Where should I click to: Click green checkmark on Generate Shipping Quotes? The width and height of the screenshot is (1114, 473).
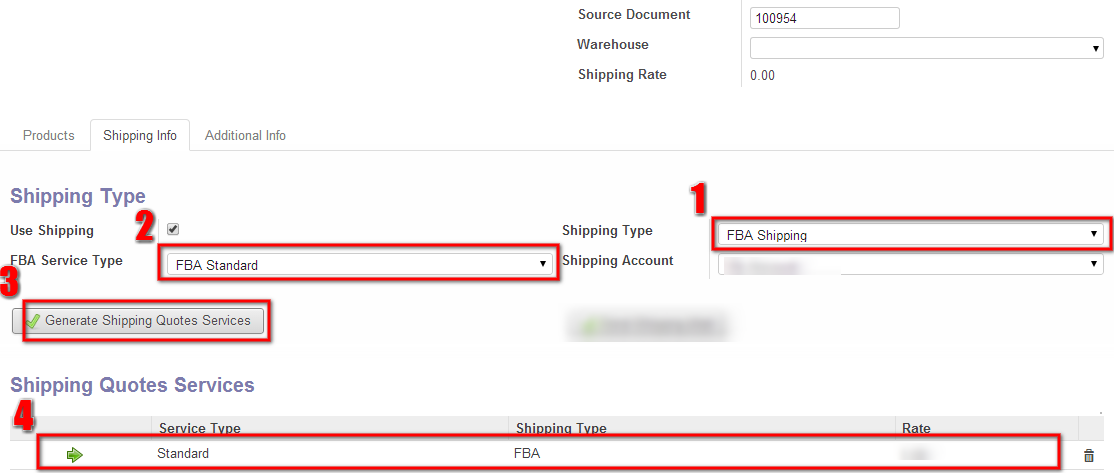(x=33, y=321)
